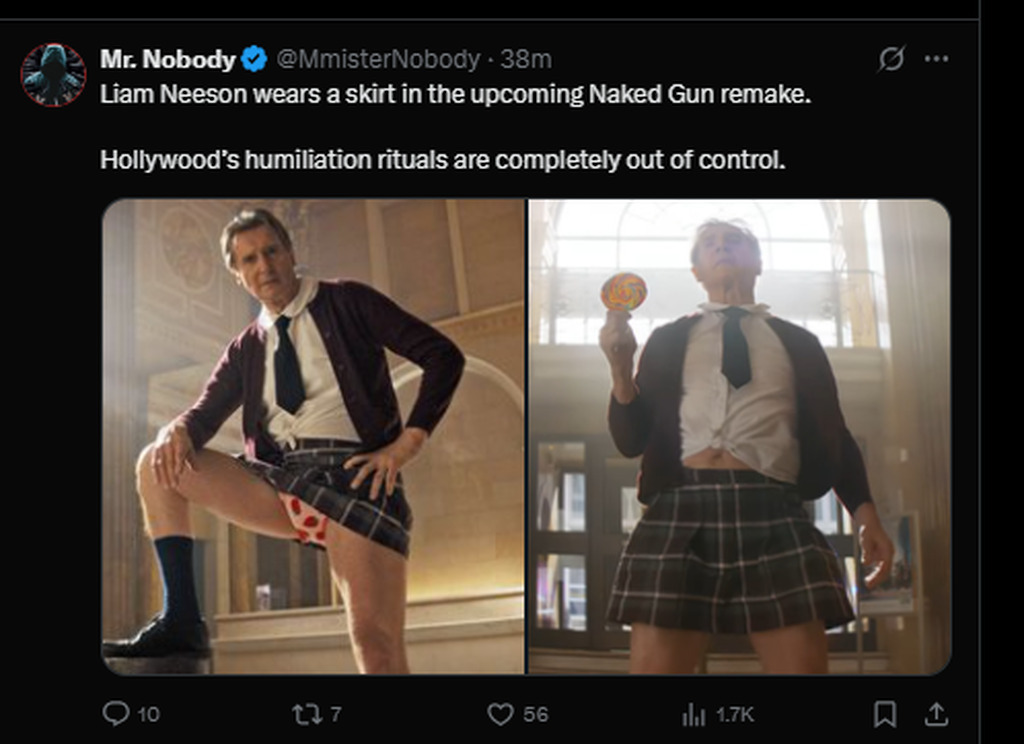
Task: Open the post via the 38m timestamp
Action: (x=527, y=60)
